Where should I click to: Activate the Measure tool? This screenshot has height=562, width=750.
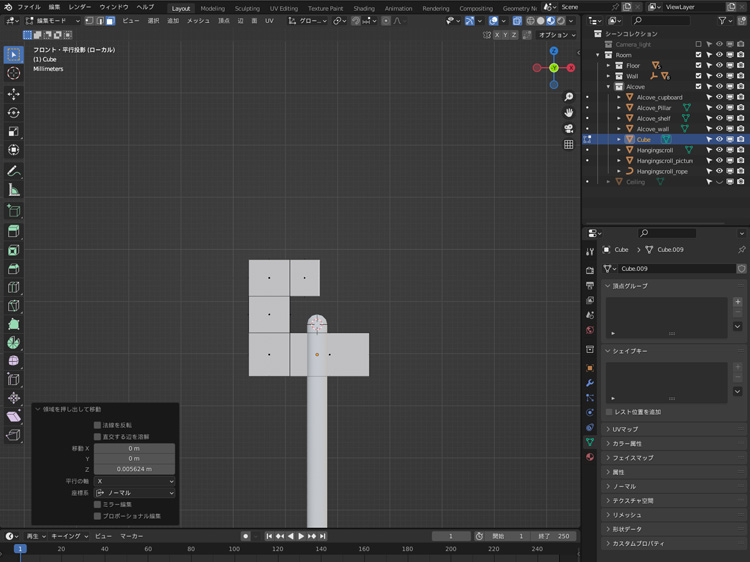14,189
